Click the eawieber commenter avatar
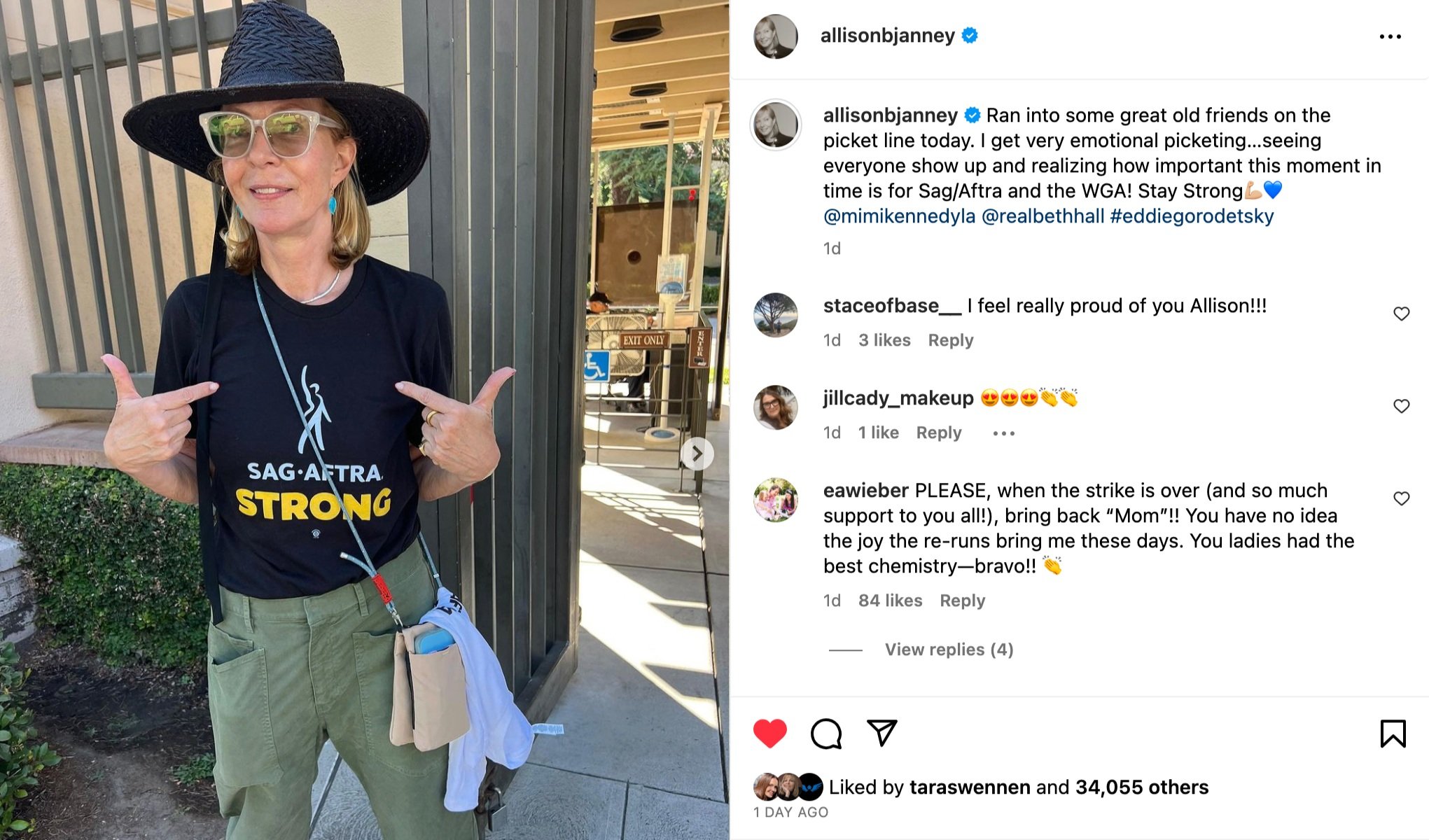 [775, 500]
